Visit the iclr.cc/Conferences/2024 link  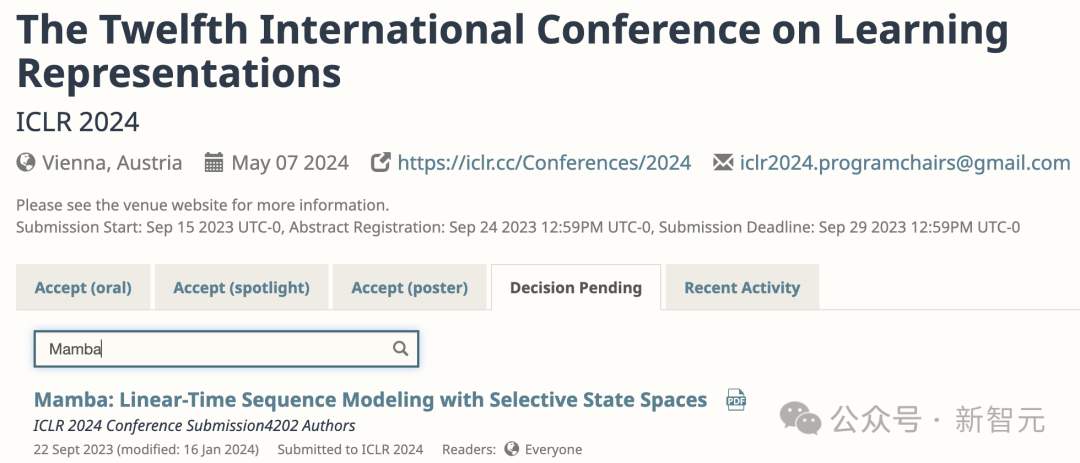pyautogui.click(x=544, y=163)
